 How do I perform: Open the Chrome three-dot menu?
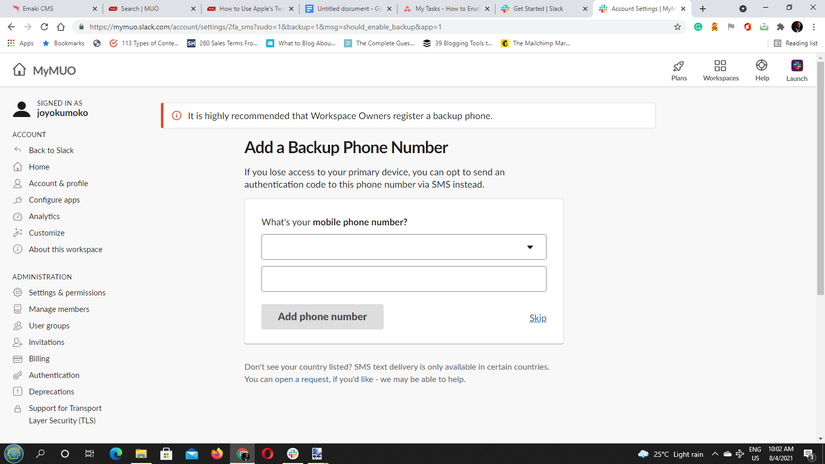[814, 27]
